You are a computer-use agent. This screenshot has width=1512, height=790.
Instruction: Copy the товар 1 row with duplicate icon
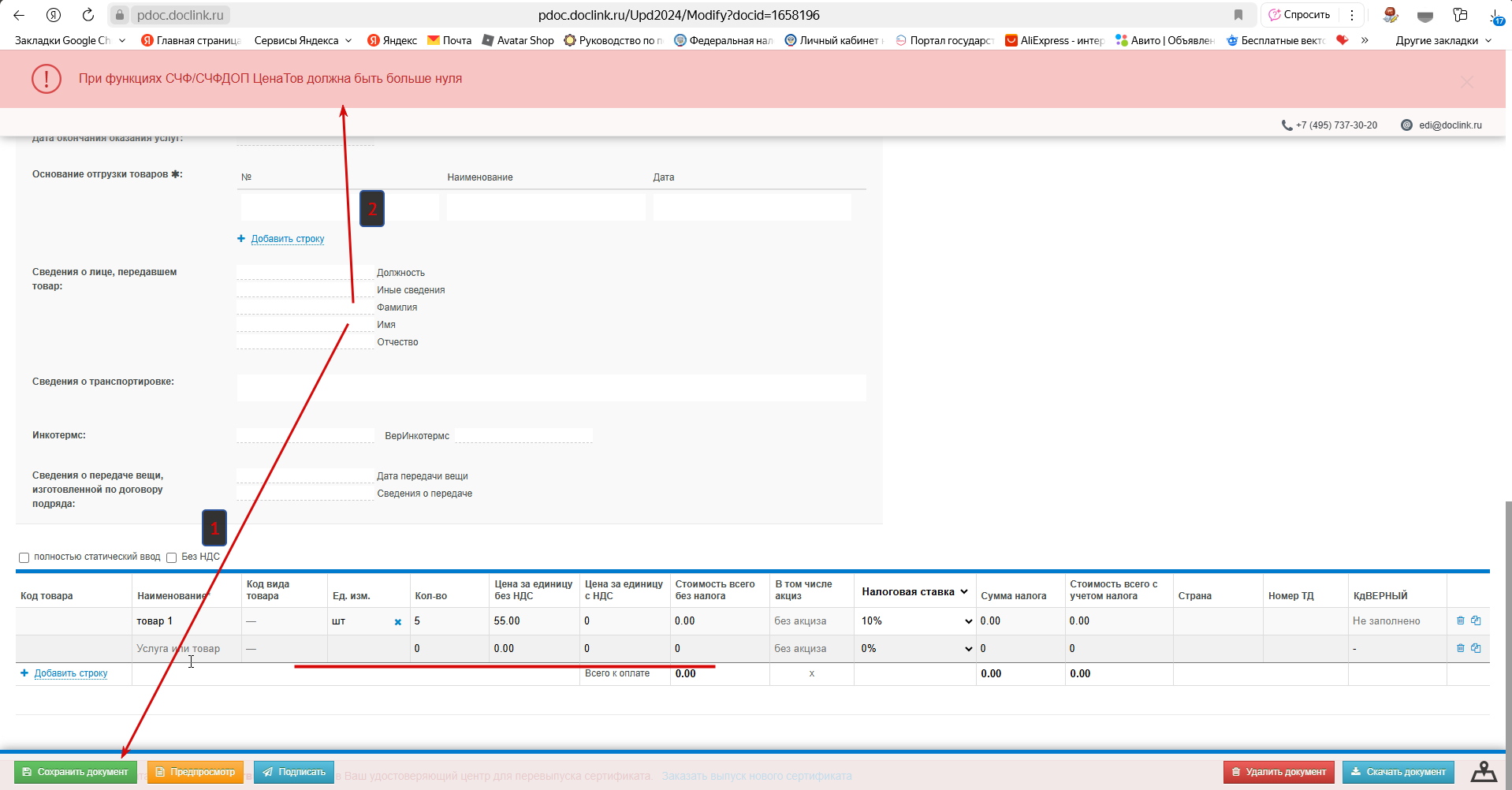[x=1476, y=620]
